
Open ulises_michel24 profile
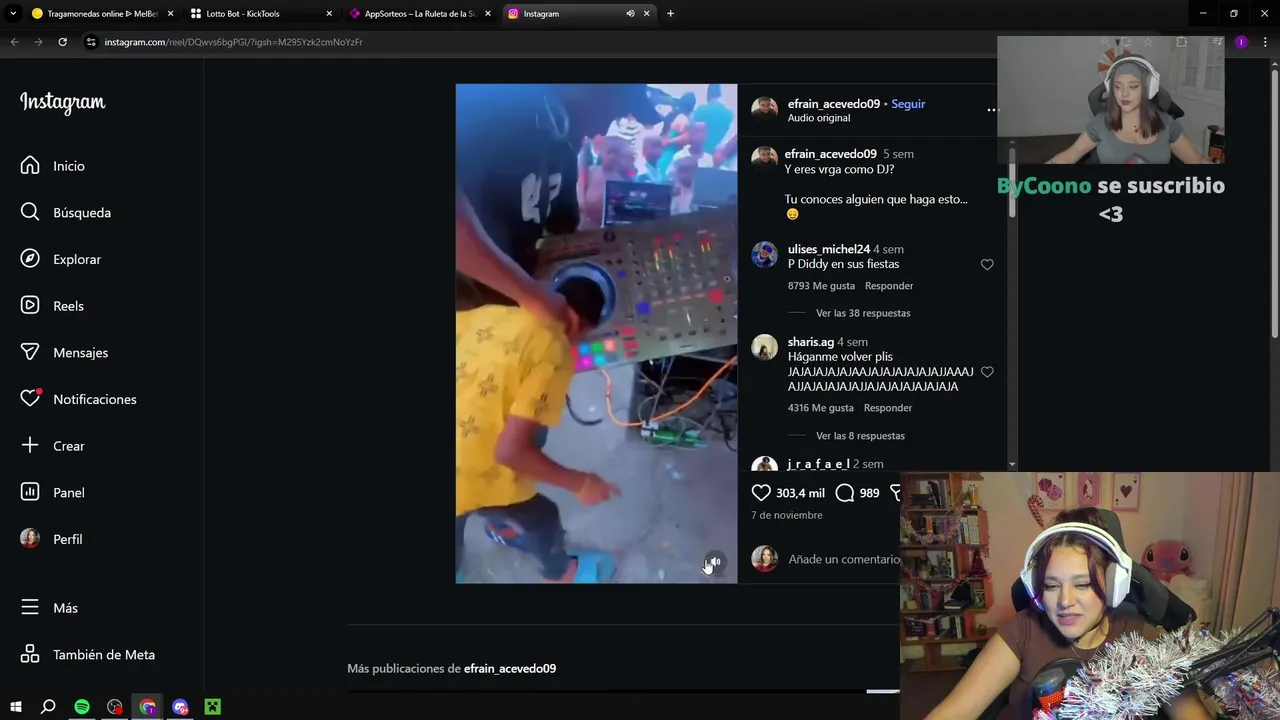tap(828, 249)
